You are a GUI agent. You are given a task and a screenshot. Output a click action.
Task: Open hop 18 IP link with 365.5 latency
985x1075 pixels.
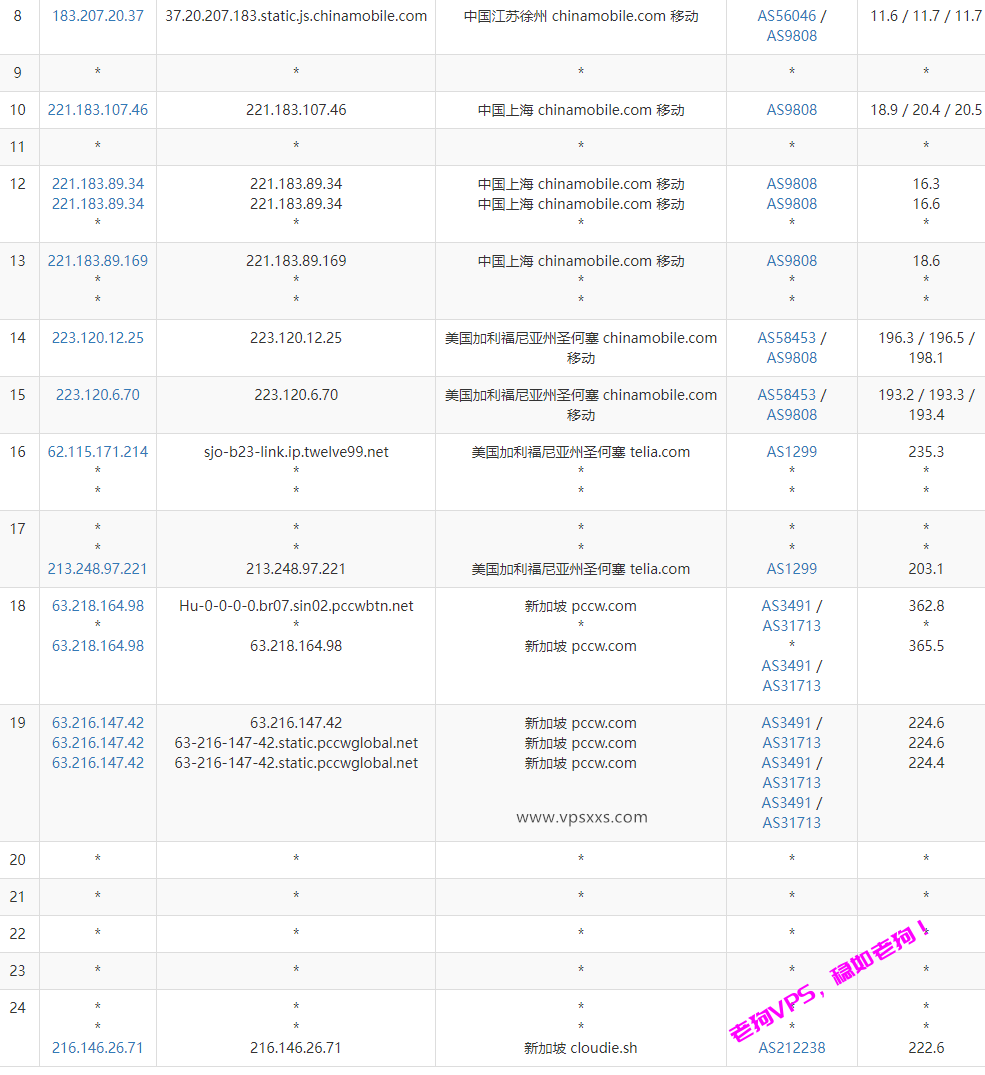pos(98,646)
